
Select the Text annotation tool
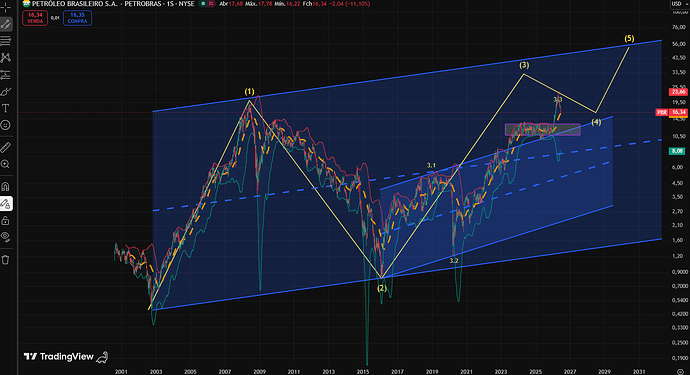coord(6,108)
